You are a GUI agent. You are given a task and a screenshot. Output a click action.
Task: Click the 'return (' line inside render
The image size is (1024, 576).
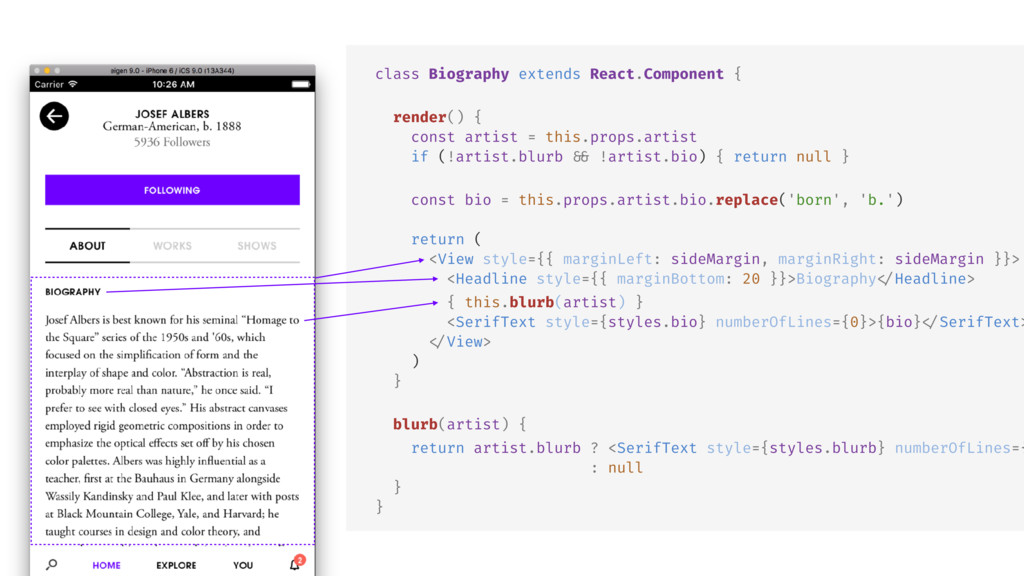[446, 239]
